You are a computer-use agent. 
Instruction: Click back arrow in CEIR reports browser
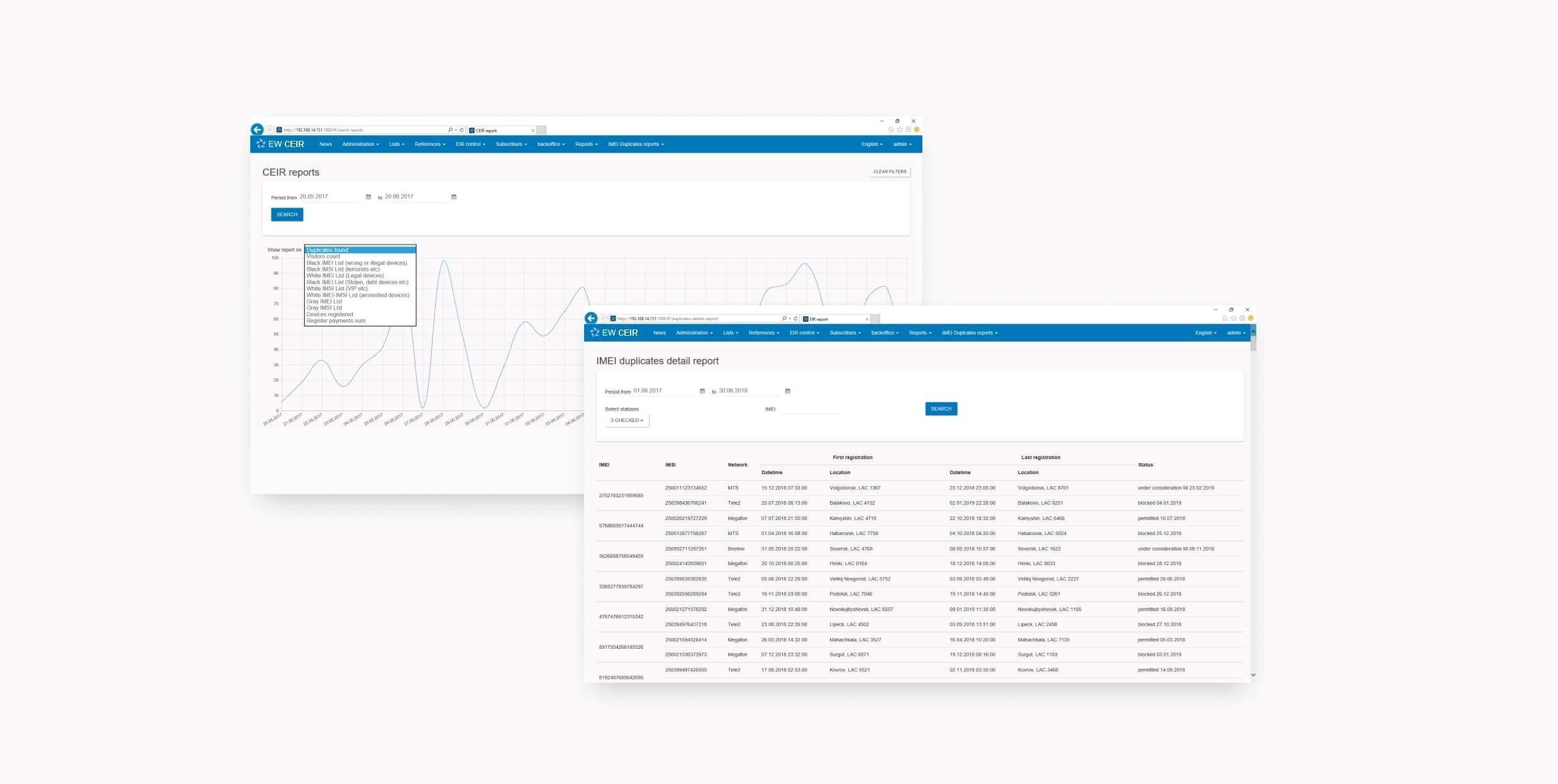257,130
